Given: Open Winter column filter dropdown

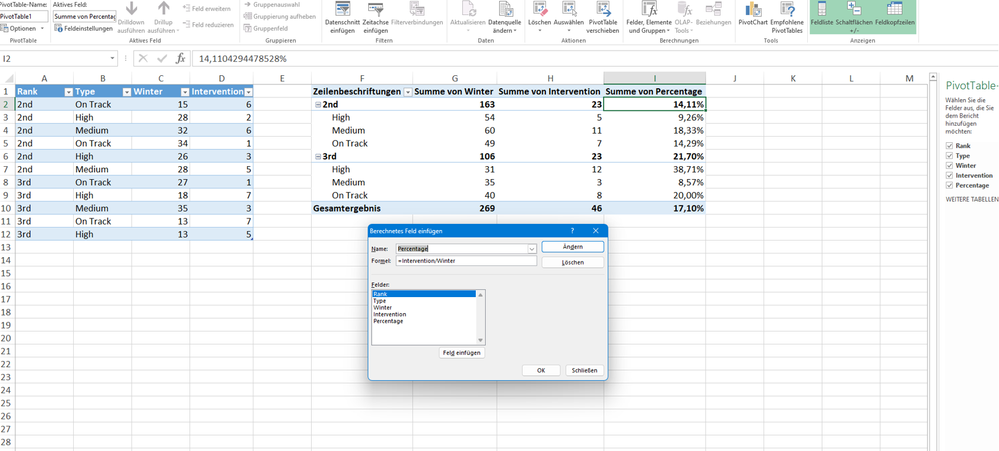Looking at the screenshot, I should click(x=185, y=92).
